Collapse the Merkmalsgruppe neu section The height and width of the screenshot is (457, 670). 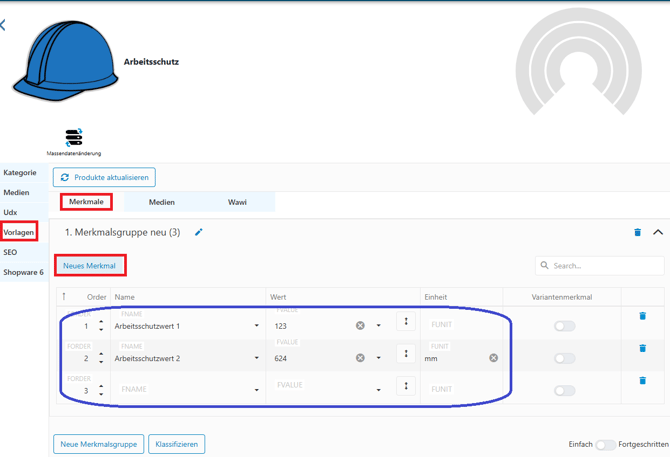point(658,232)
